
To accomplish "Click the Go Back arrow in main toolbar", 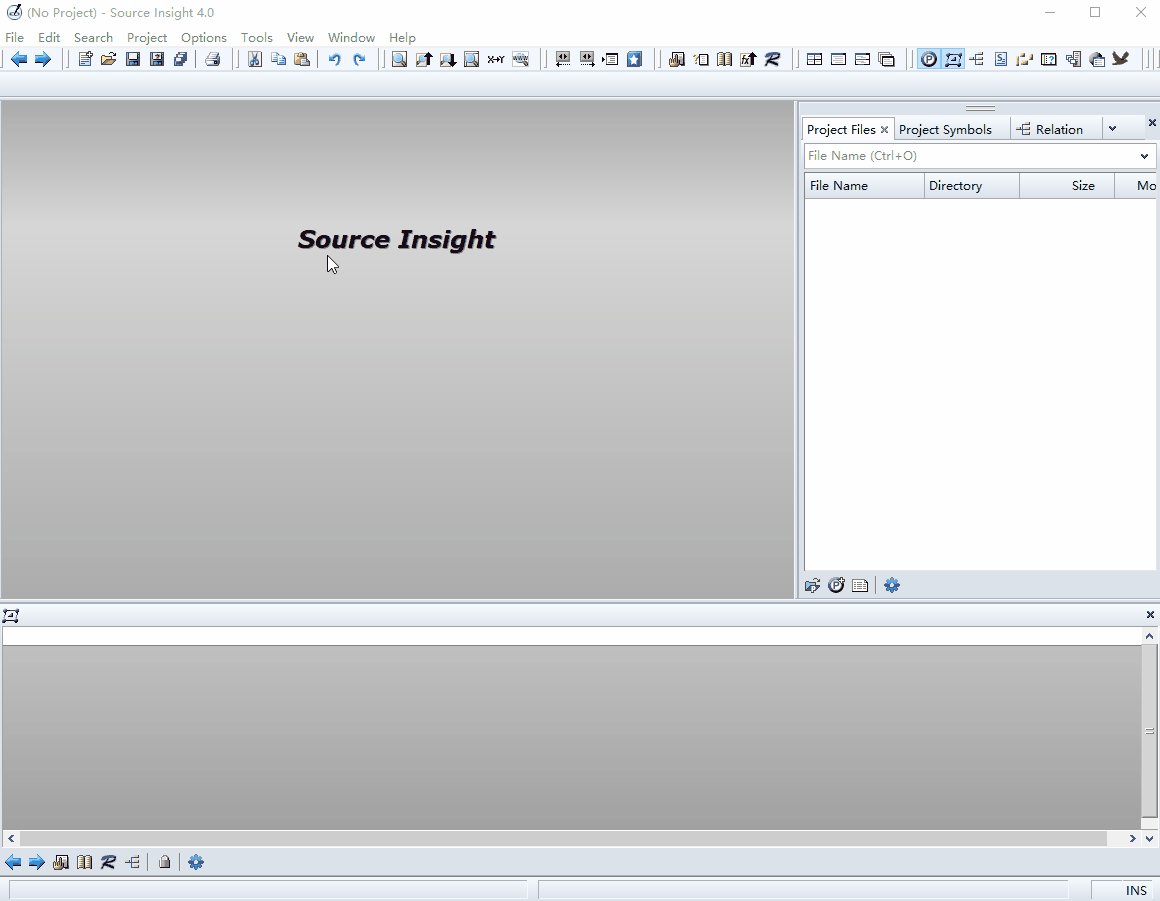I will point(19,59).
